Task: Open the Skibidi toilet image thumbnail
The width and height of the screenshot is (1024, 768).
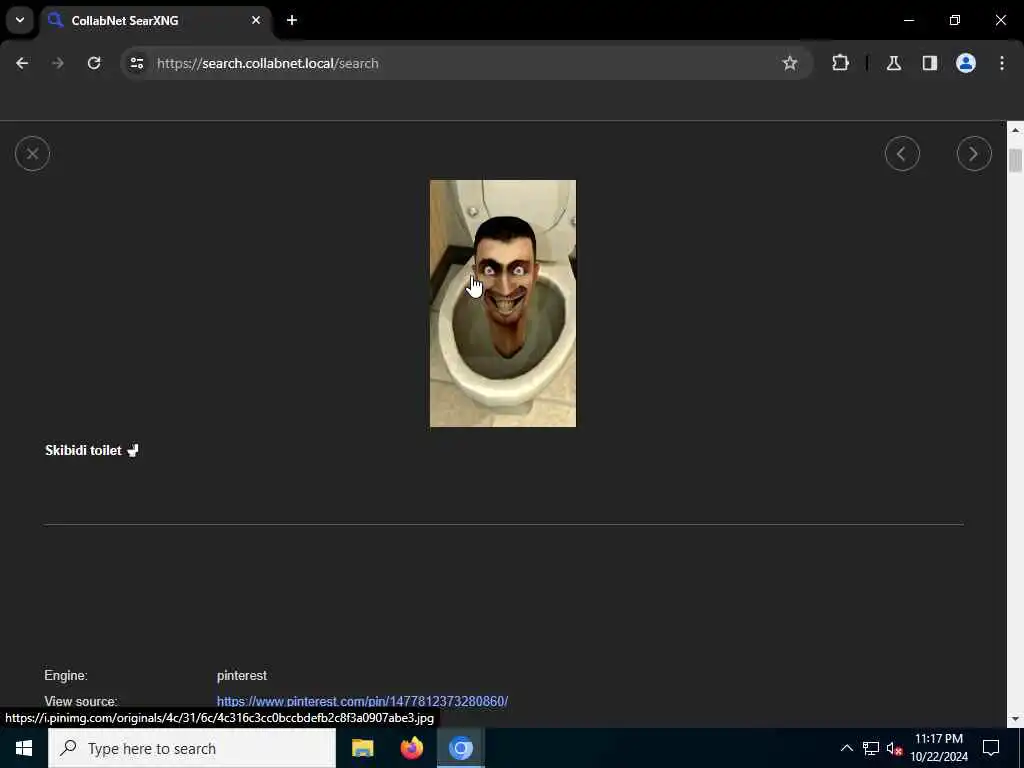Action: (x=503, y=304)
